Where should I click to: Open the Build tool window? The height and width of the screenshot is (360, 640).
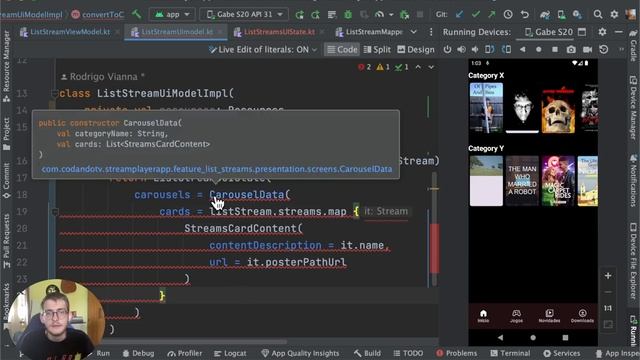tap(367, 353)
